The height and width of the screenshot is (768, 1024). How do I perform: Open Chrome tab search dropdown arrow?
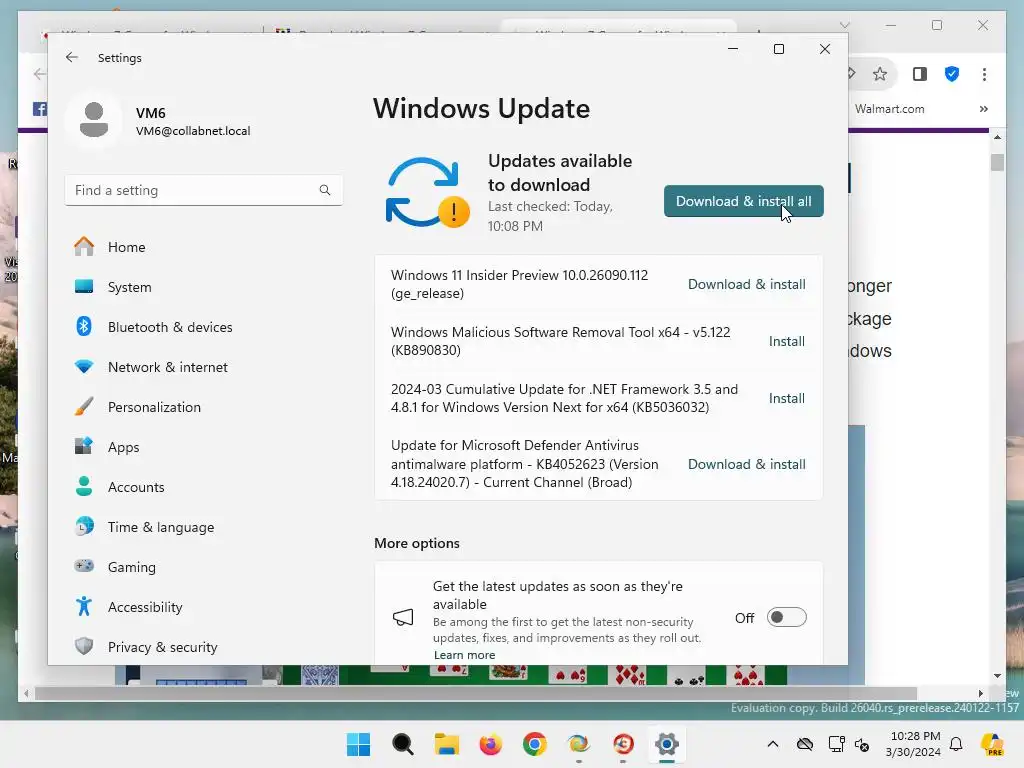click(x=844, y=25)
